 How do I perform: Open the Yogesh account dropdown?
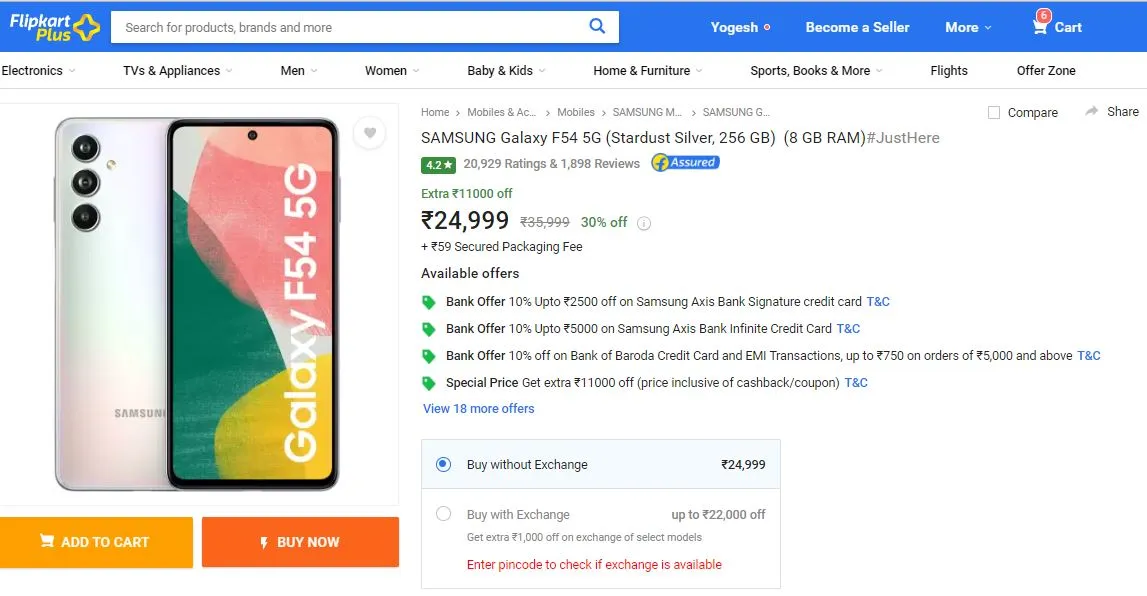[x=740, y=27]
